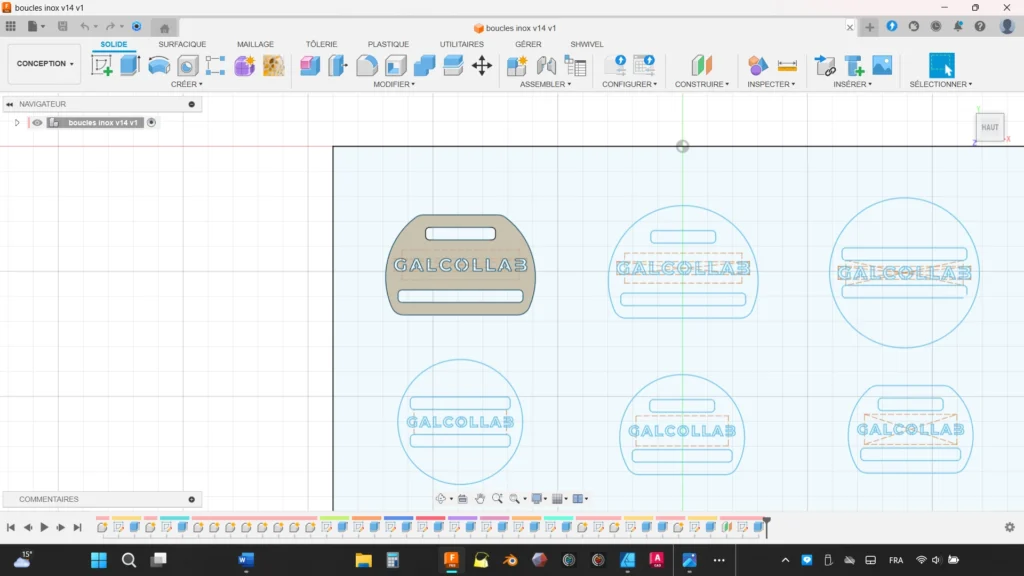
Task: Toggle visibility of boucles inox v14 v1 component
Action: click(x=37, y=122)
